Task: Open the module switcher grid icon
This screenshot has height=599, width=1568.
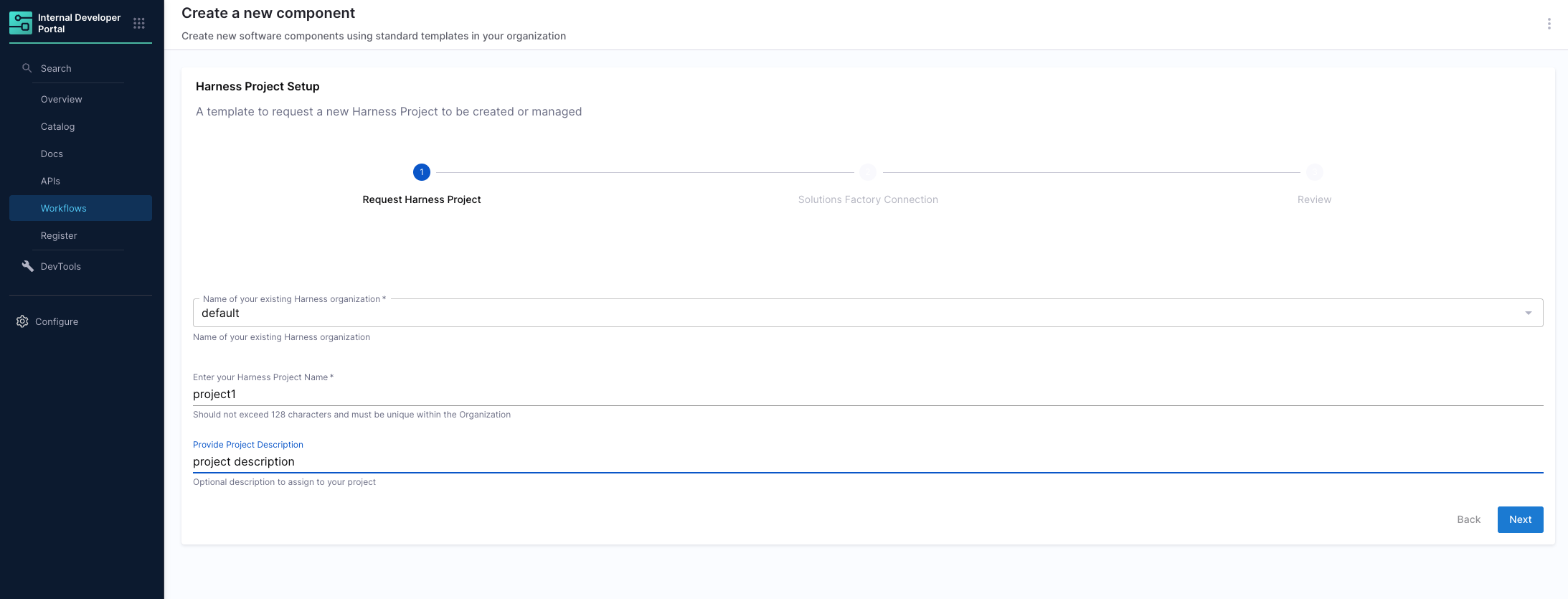Action: [x=139, y=24]
